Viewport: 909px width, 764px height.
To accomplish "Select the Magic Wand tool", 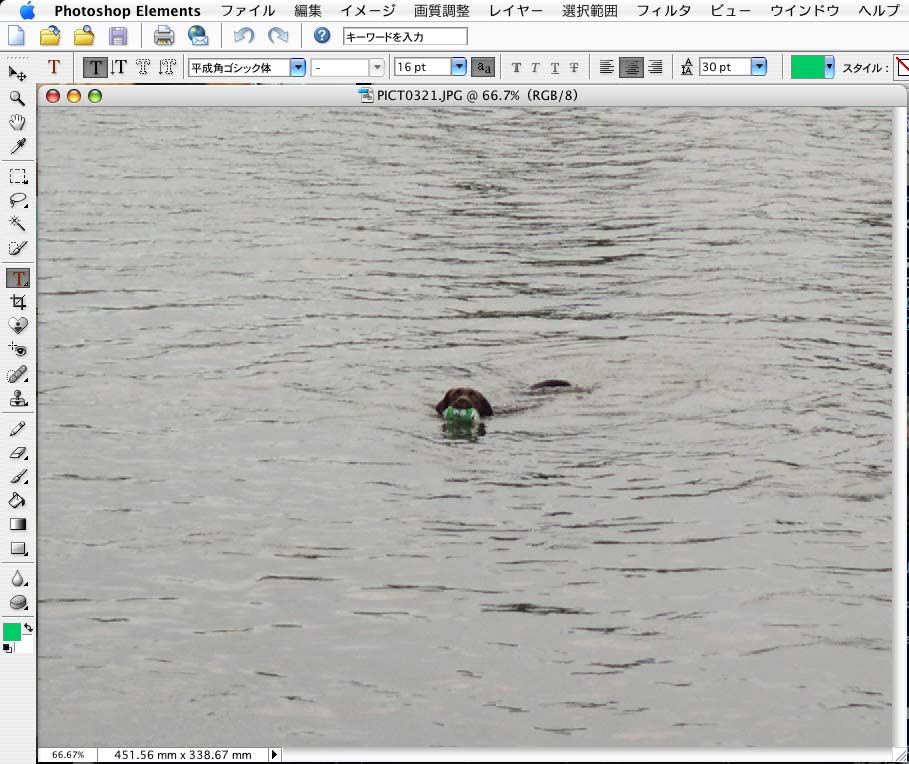I will pyautogui.click(x=17, y=224).
